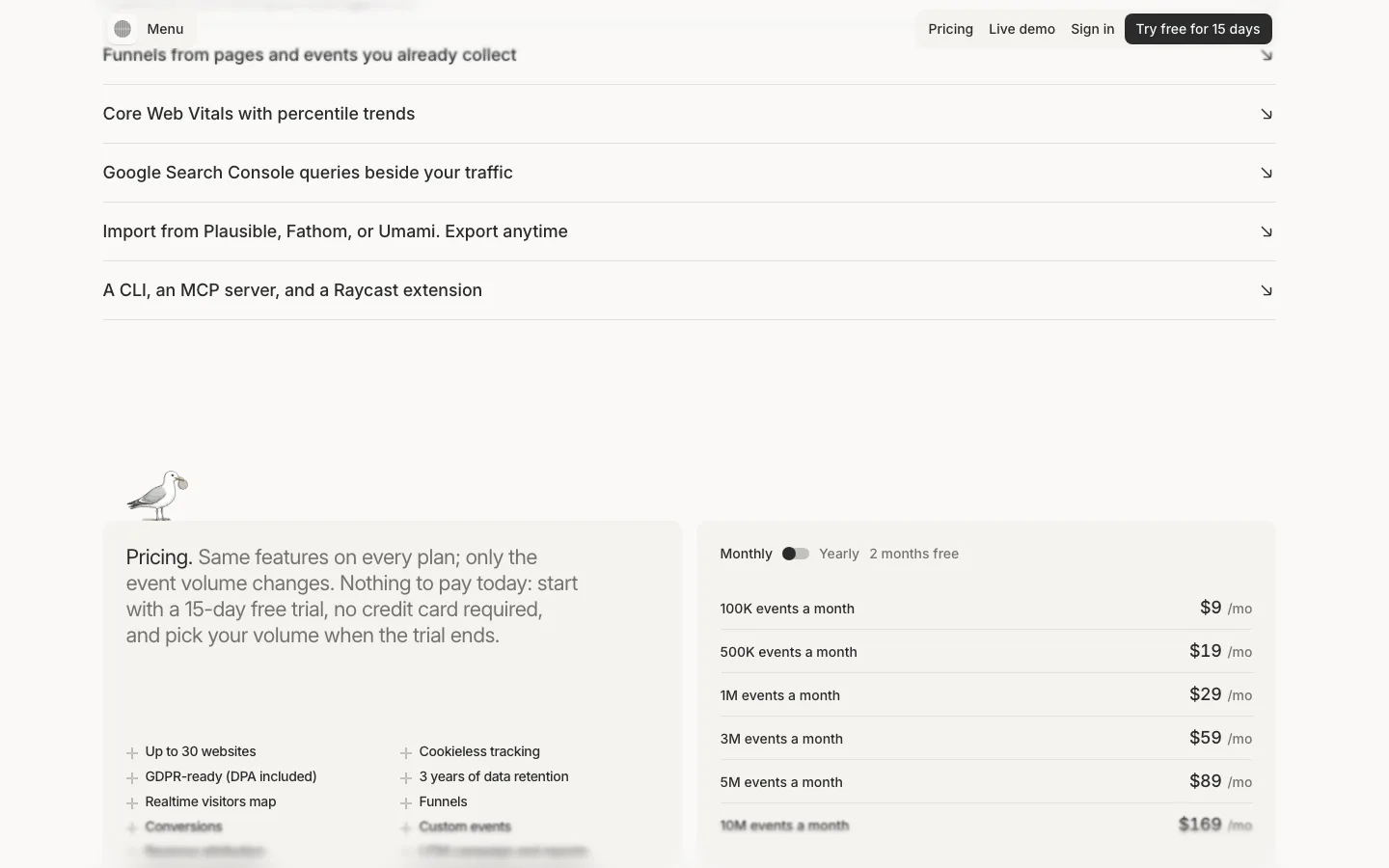
Task: Click the GDPR-ready (DPA included) feature text
Action: (x=231, y=776)
